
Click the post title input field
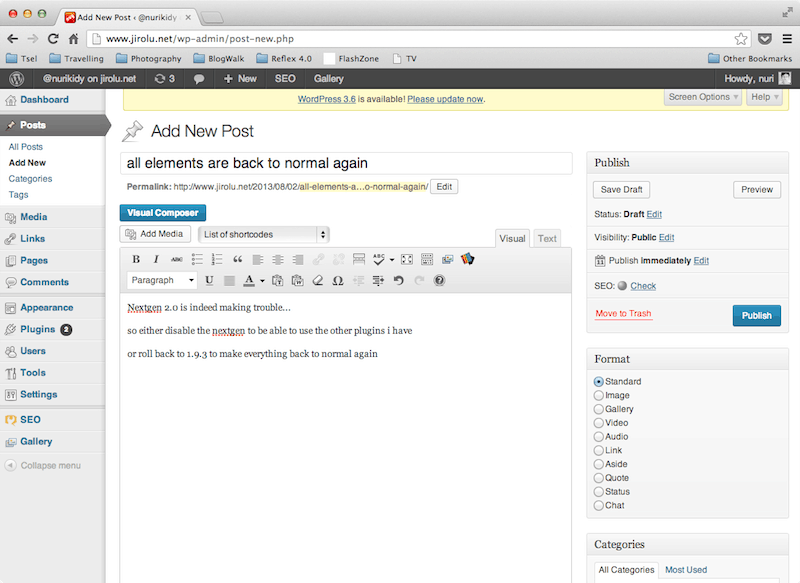point(345,163)
